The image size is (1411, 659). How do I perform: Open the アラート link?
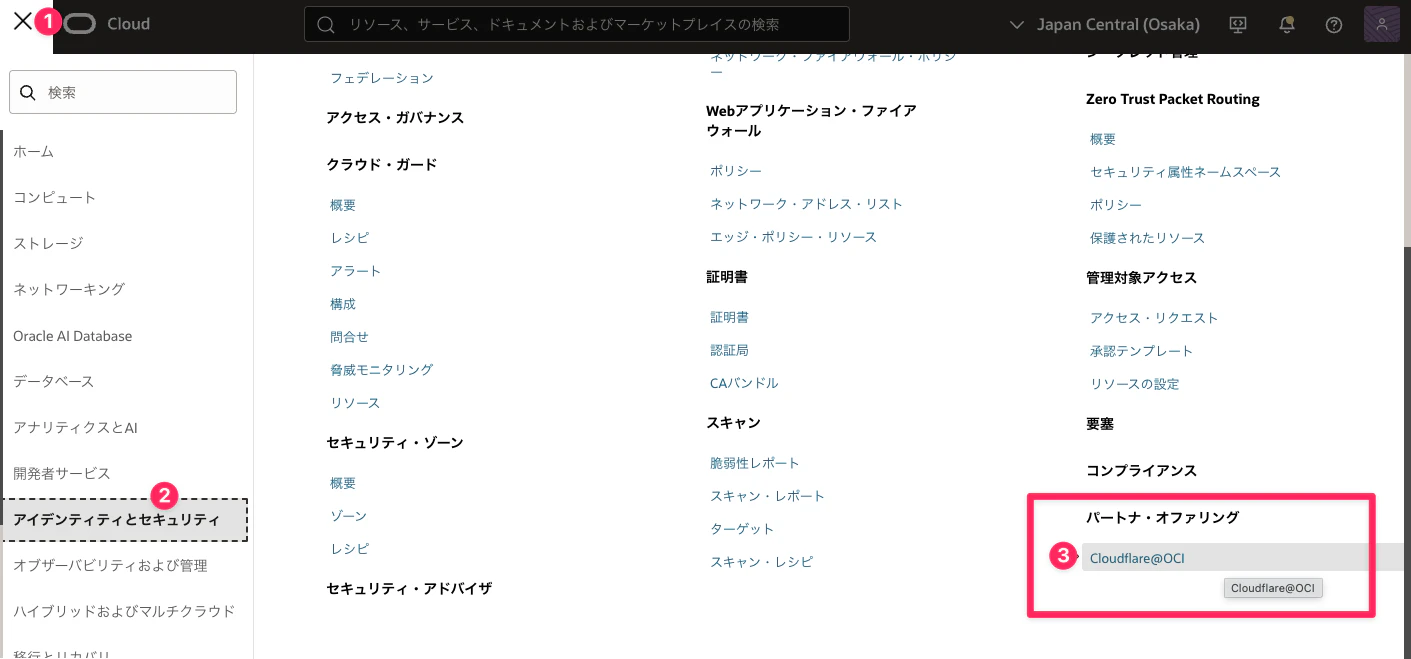click(356, 271)
